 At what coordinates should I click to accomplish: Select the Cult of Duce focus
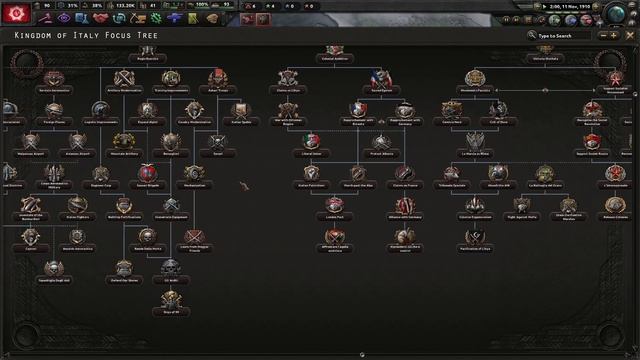click(498, 114)
